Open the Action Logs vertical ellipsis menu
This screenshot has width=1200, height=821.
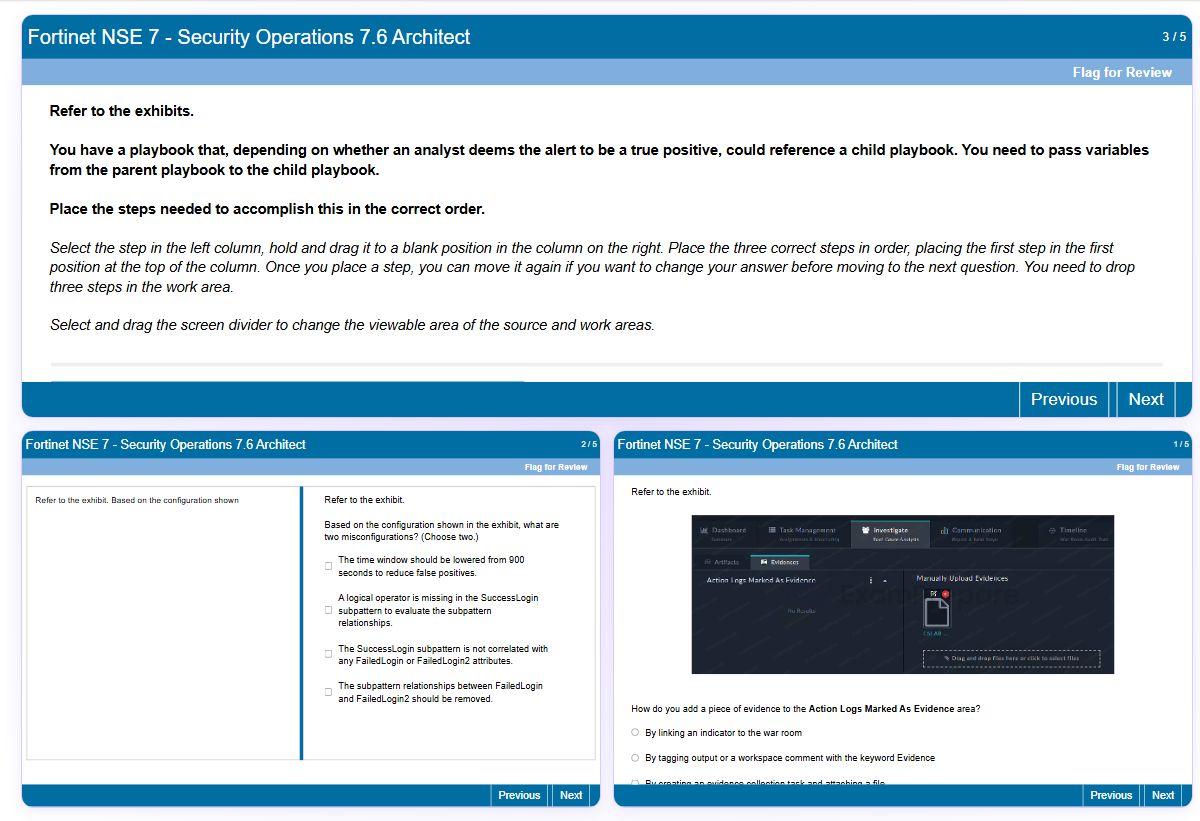tap(871, 580)
